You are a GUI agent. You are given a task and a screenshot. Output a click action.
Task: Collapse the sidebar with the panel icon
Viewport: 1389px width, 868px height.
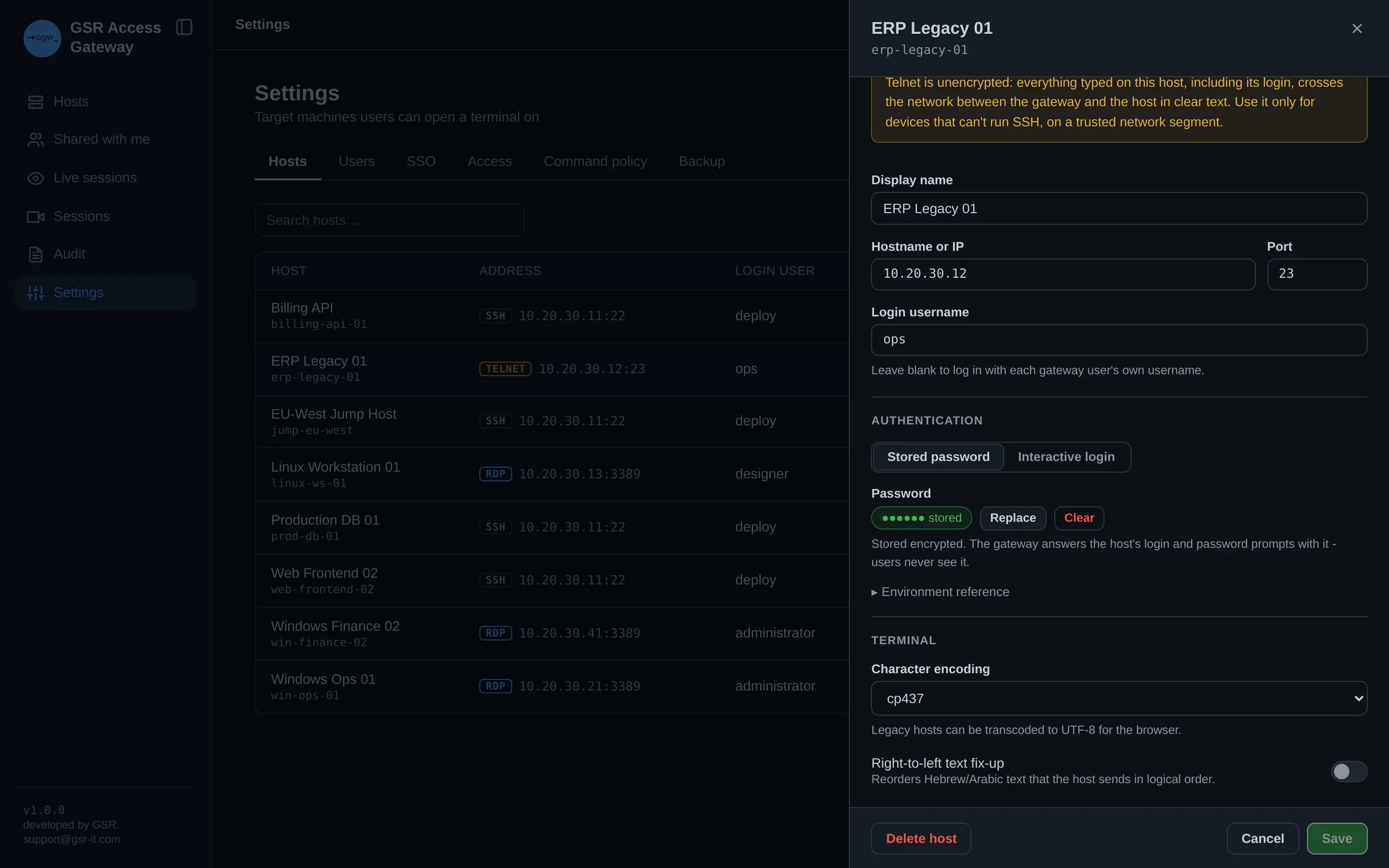click(x=184, y=27)
